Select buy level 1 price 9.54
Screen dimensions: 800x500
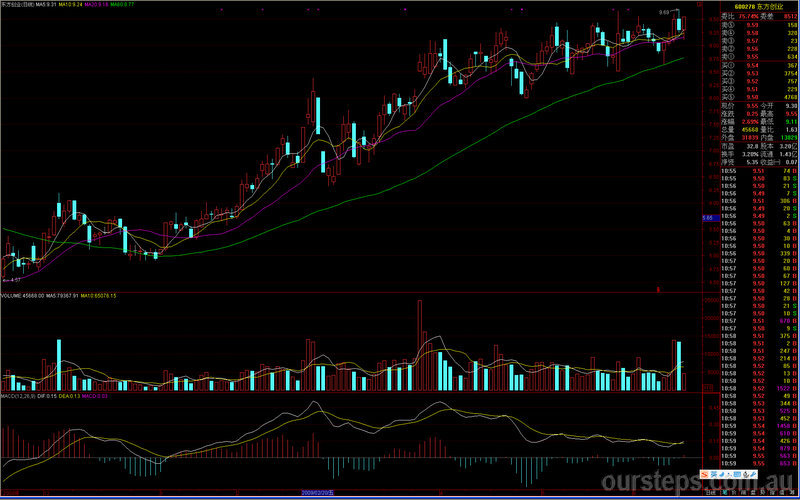[753, 65]
